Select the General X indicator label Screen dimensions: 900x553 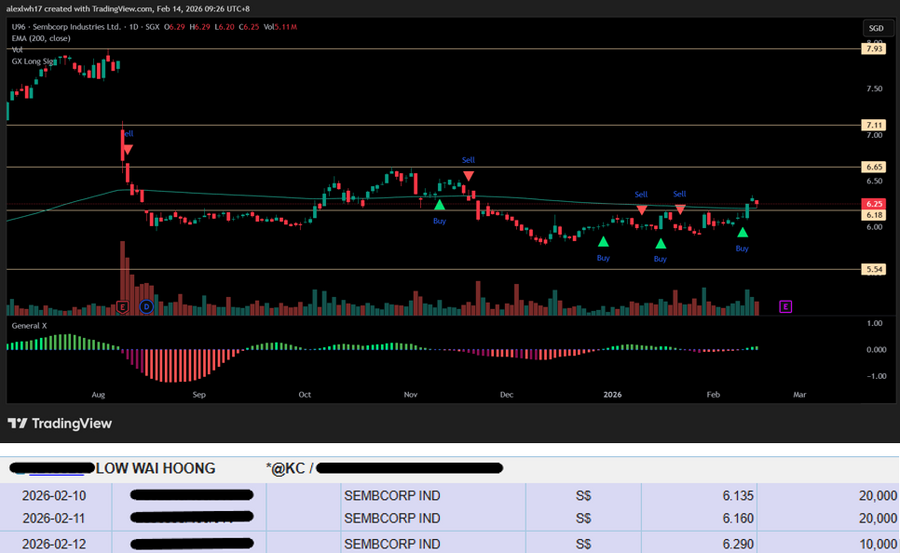pos(29,326)
